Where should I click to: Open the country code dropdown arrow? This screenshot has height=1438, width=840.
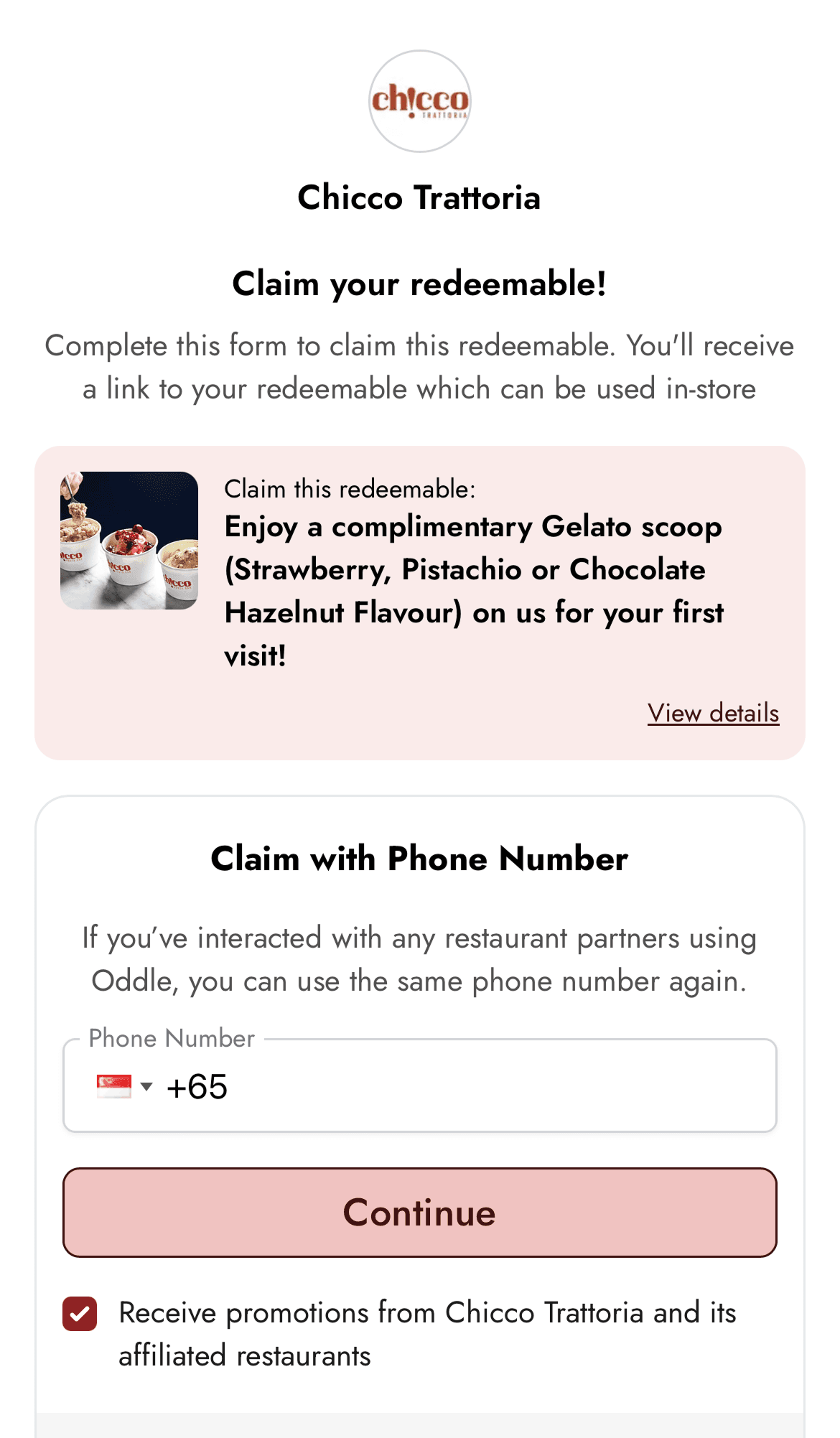tap(146, 1086)
